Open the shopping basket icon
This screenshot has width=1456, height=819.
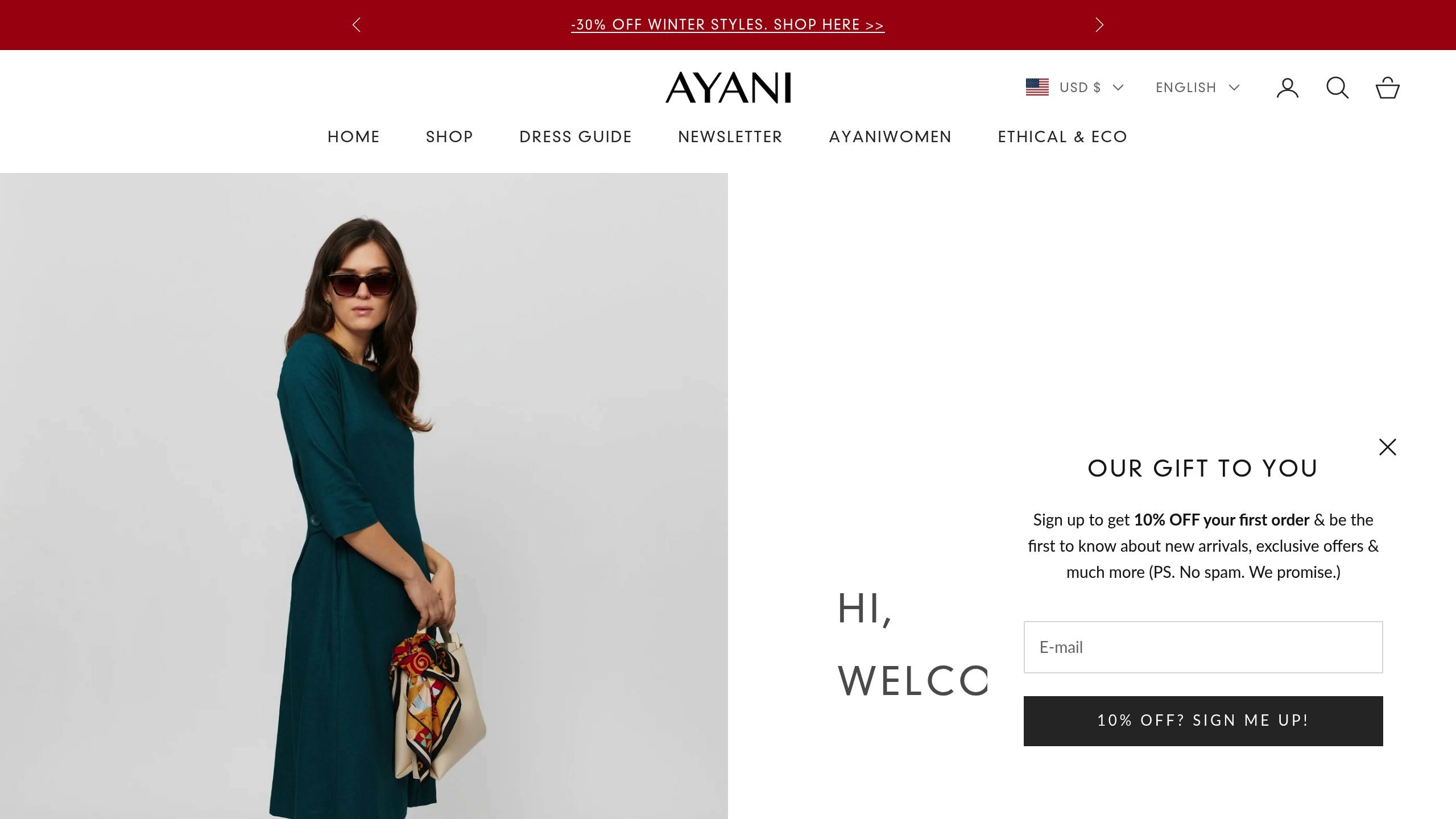click(x=1387, y=88)
